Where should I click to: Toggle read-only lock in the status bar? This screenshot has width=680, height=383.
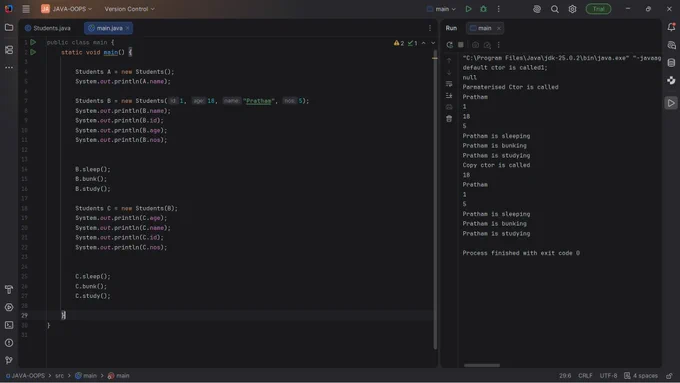(670, 376)
